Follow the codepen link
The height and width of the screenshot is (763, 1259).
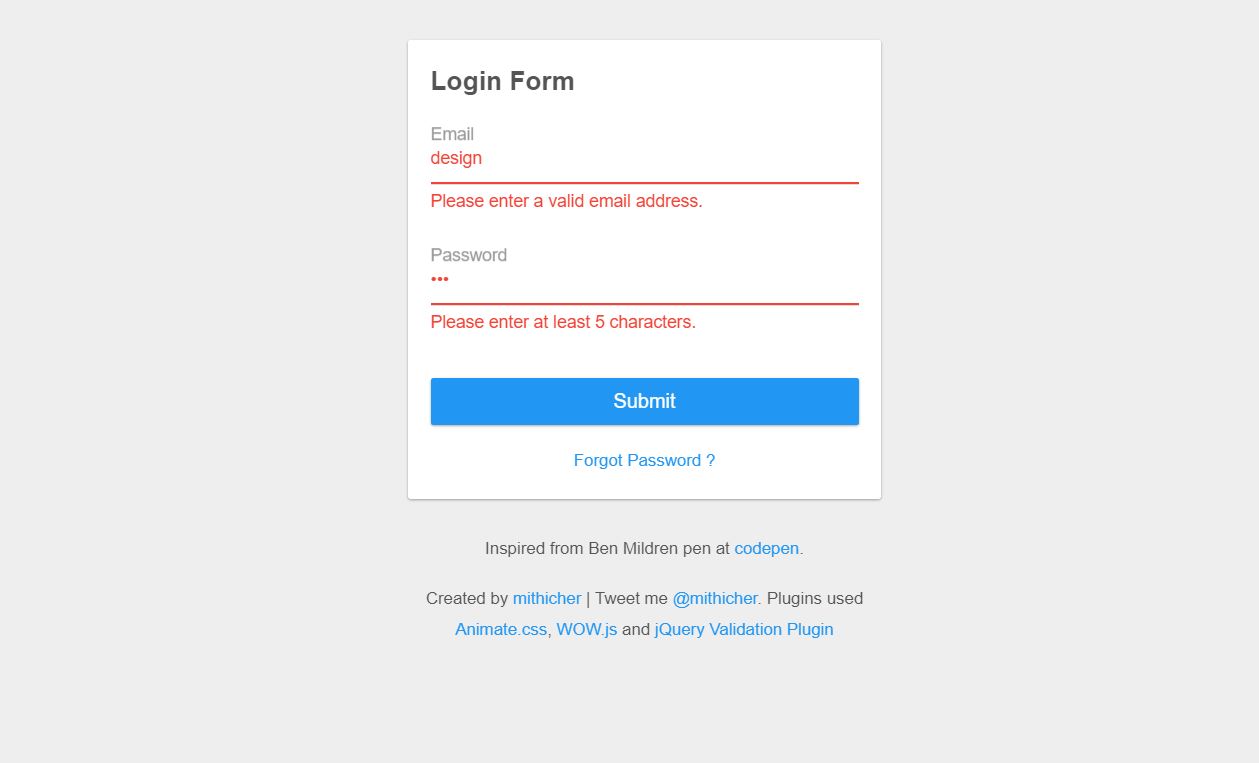click(766, 548)
